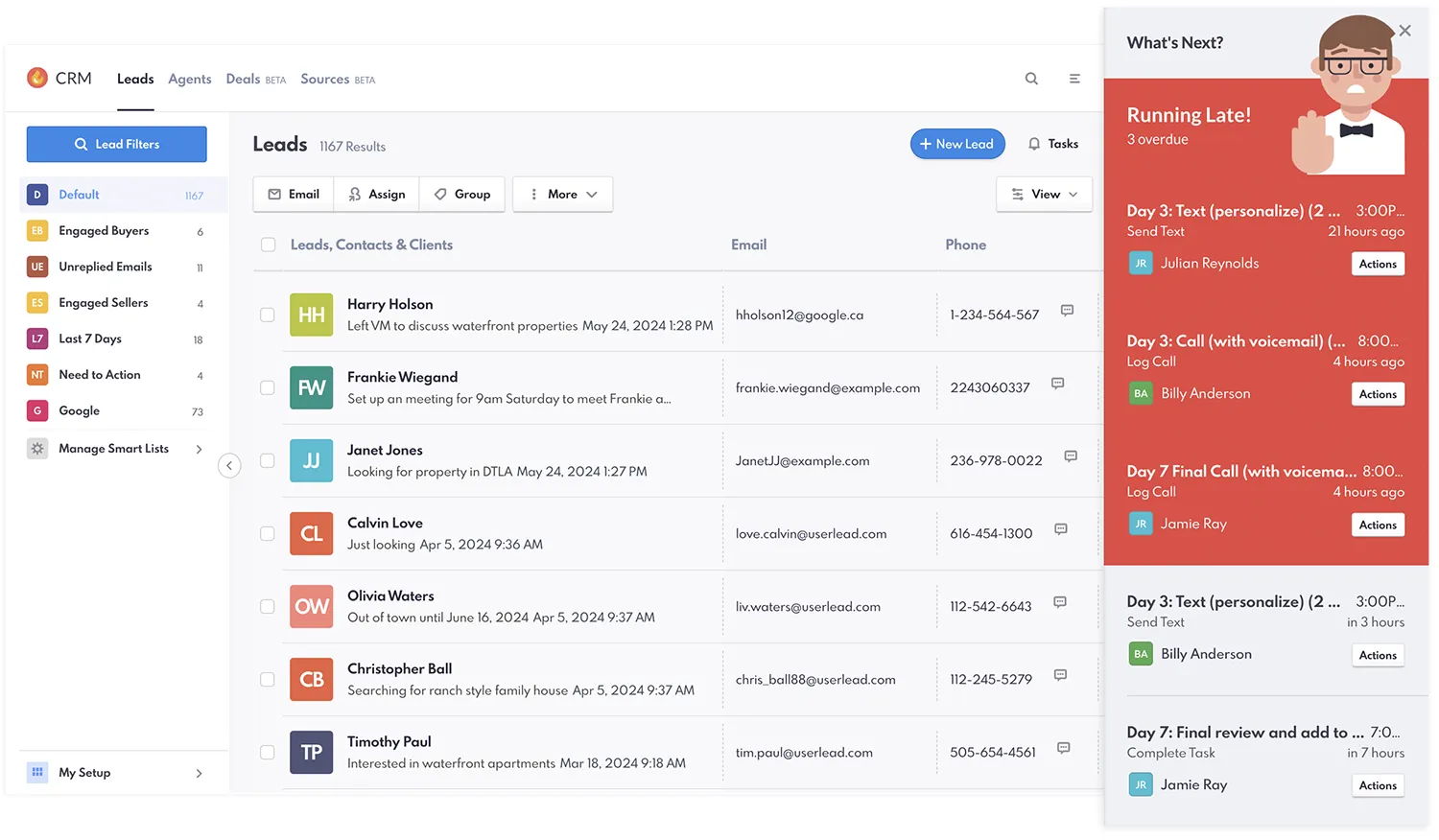Screen dimensions: 1439x840
Task: Check the box next to Calvin Love
Action: tap(268, 534)
